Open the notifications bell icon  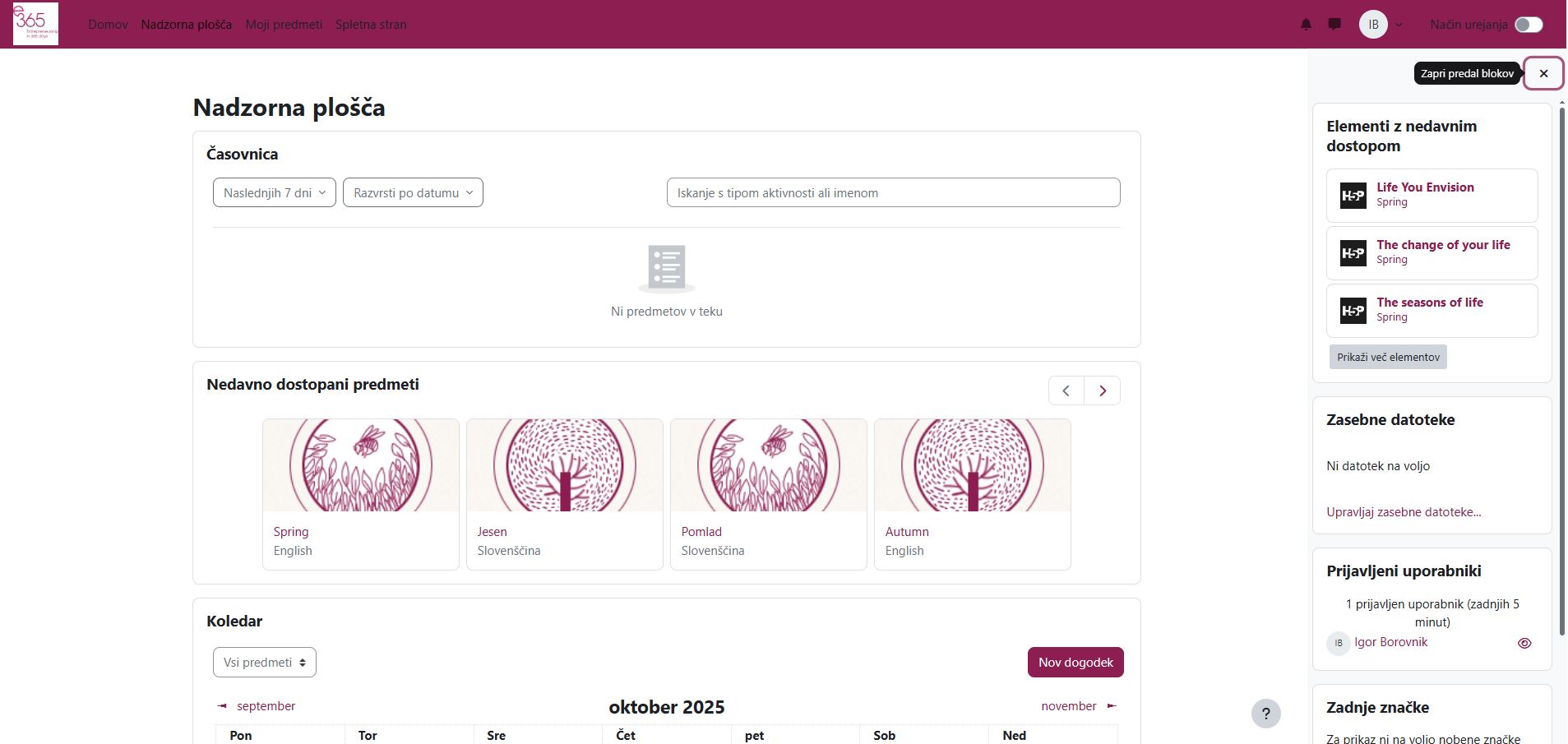click(1306, 25)
